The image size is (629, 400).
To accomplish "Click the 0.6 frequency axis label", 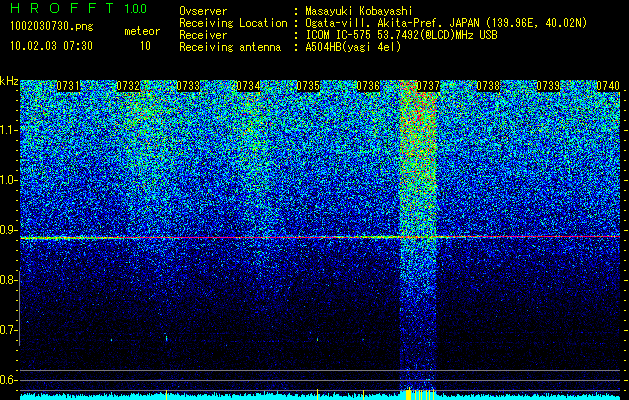I will (8, 380).
